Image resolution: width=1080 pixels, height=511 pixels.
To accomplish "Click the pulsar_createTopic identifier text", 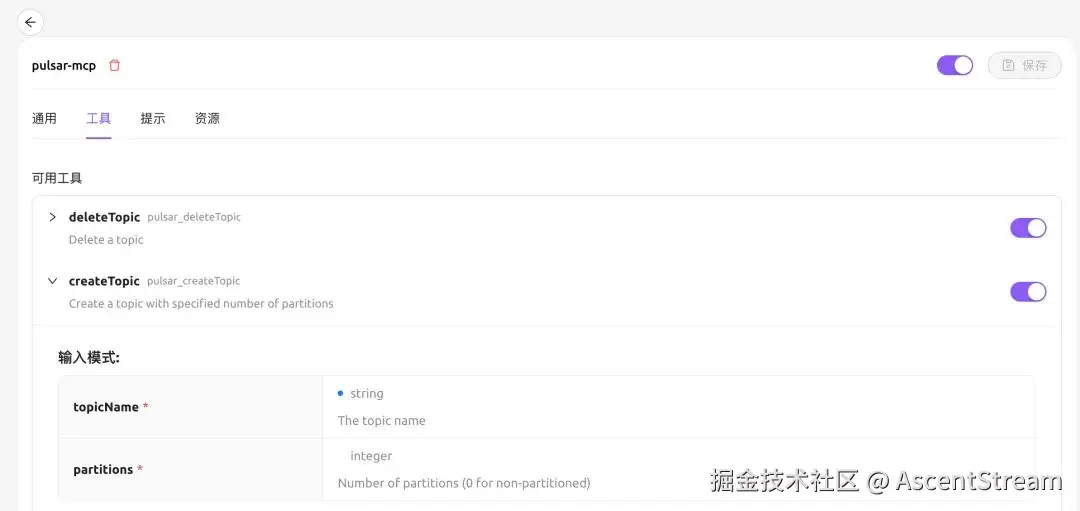I will click(x=194, y=281).
